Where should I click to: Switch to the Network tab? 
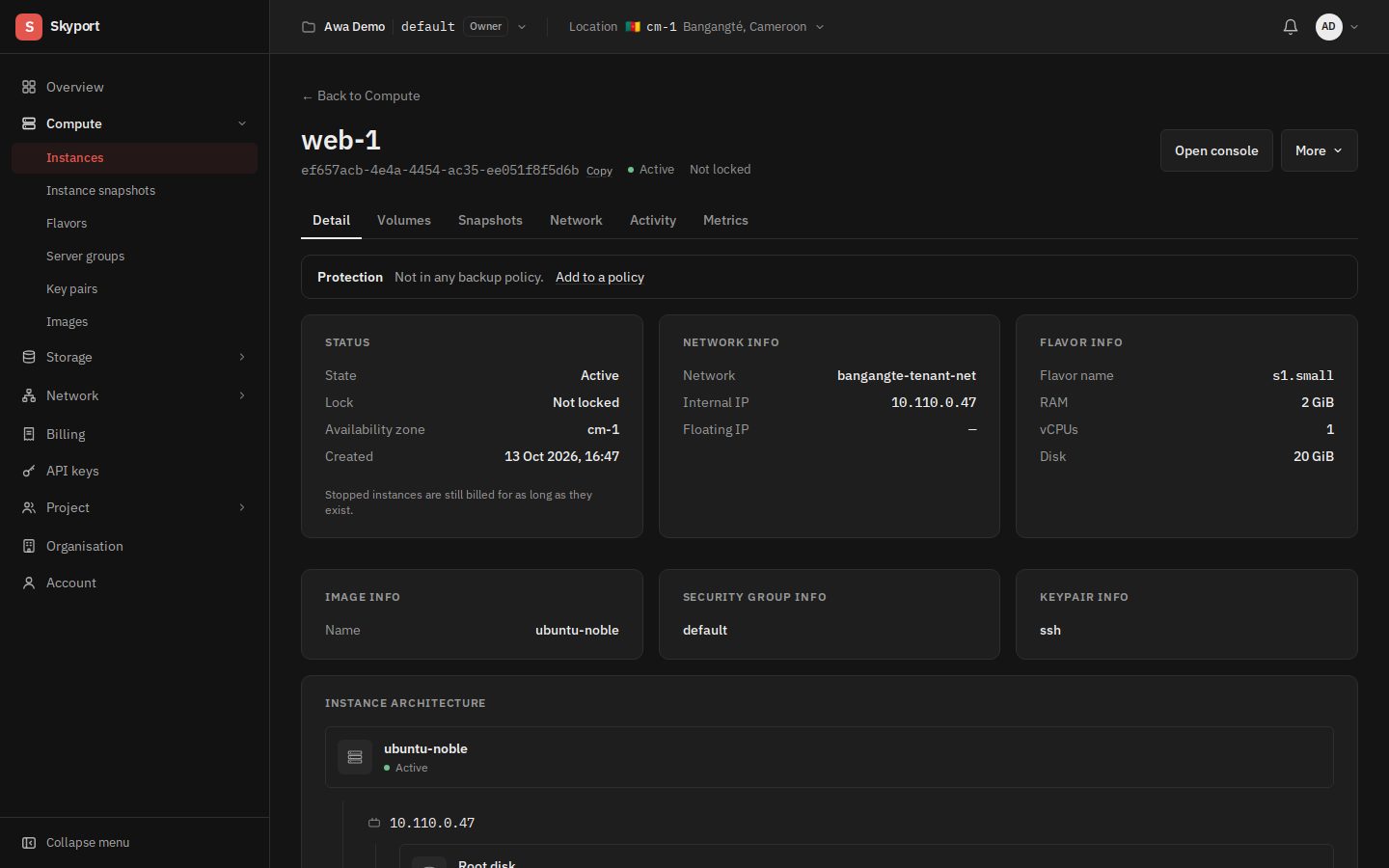[576, 220]
